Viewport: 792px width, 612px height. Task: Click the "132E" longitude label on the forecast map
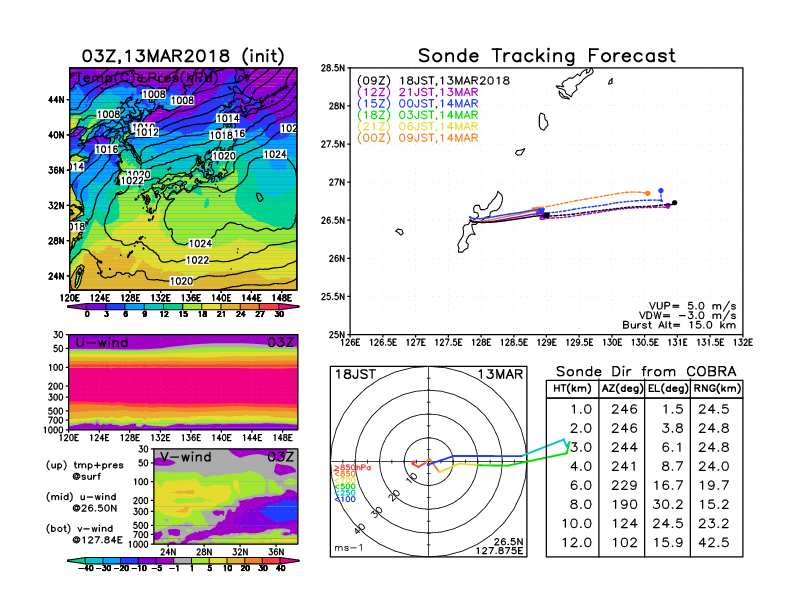point(743,343)
